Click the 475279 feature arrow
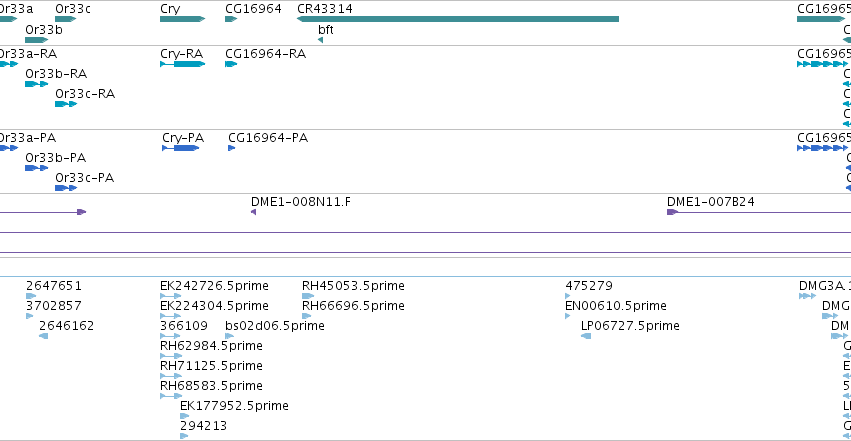851x441 pixels. (x=568, y=296)
